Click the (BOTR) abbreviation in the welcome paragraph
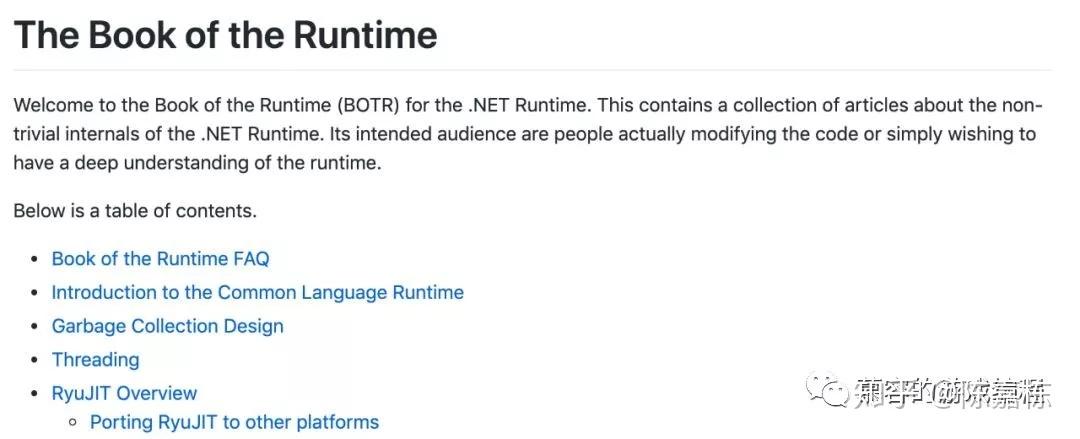This screenshot has width=1080, height=439. [368, 106]
